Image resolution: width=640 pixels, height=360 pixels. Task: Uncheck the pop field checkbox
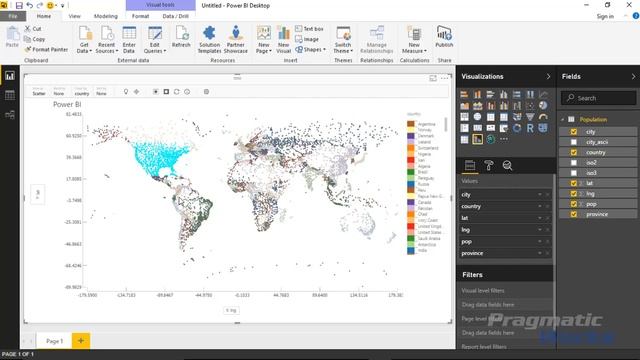click(x=573, y=204)
